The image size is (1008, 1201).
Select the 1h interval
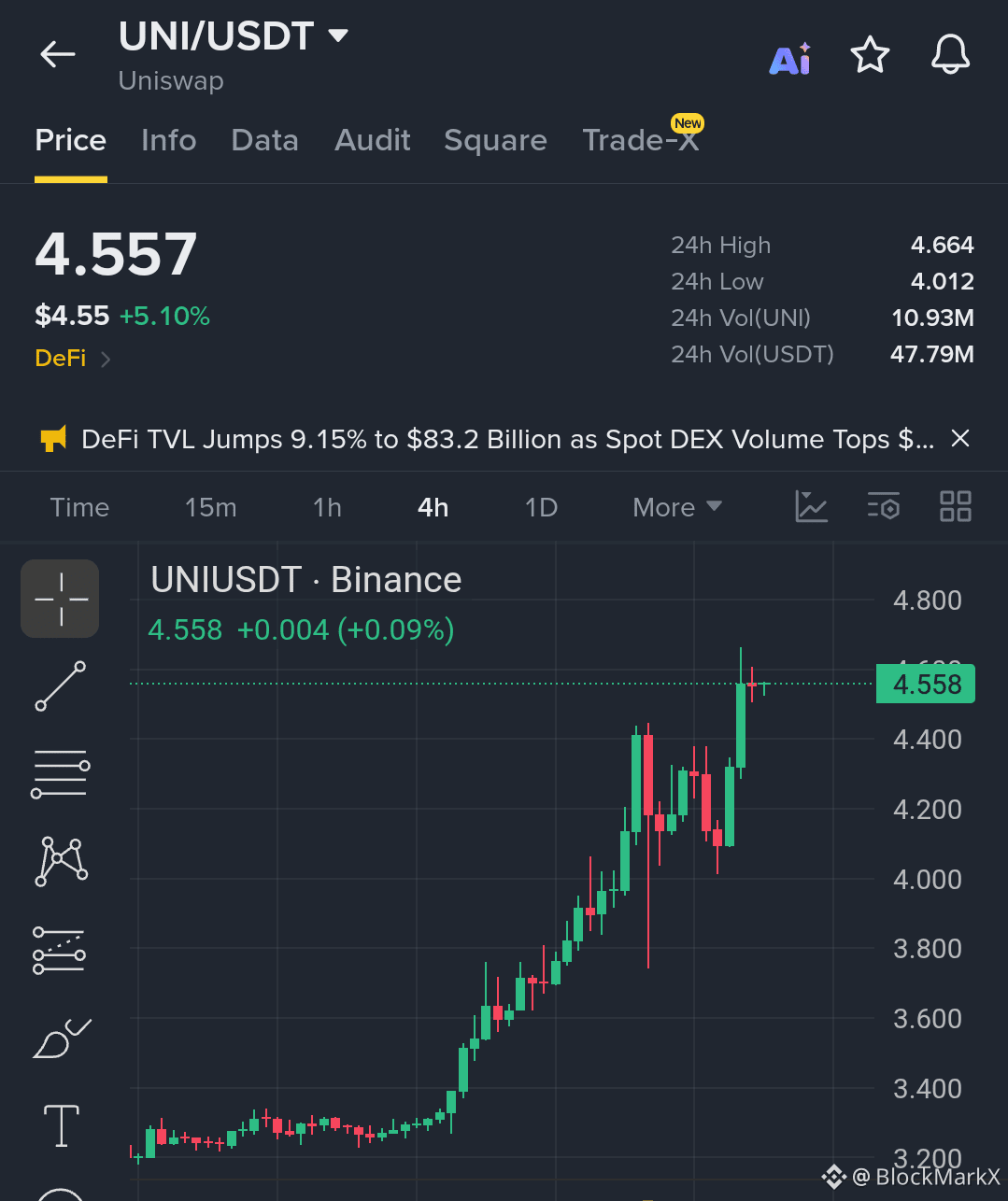click(327, 507)
